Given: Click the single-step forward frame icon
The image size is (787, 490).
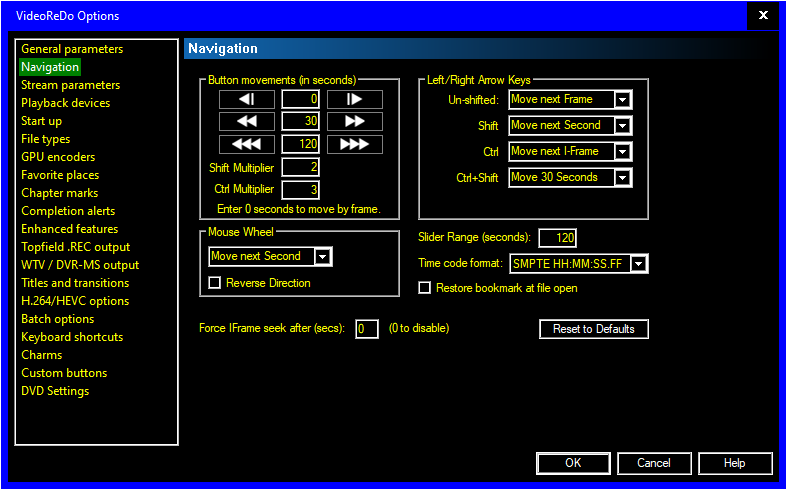Looking at the screenshot, I should tap(354, 99).
